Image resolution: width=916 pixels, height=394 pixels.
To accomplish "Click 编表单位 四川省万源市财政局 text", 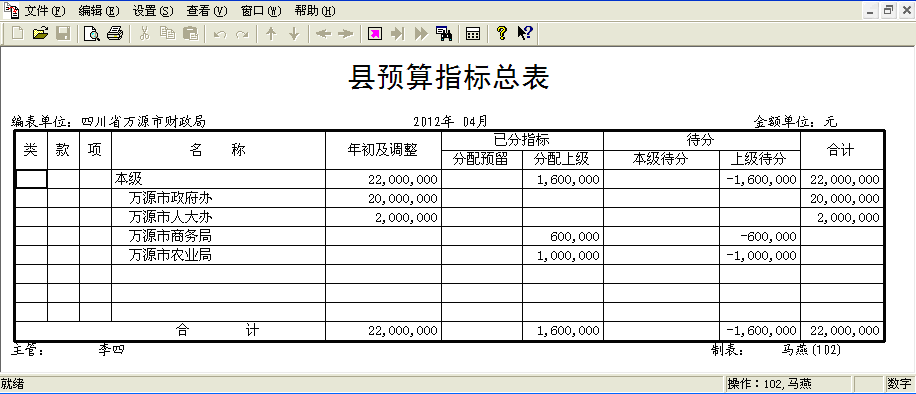I will [109, 122].
